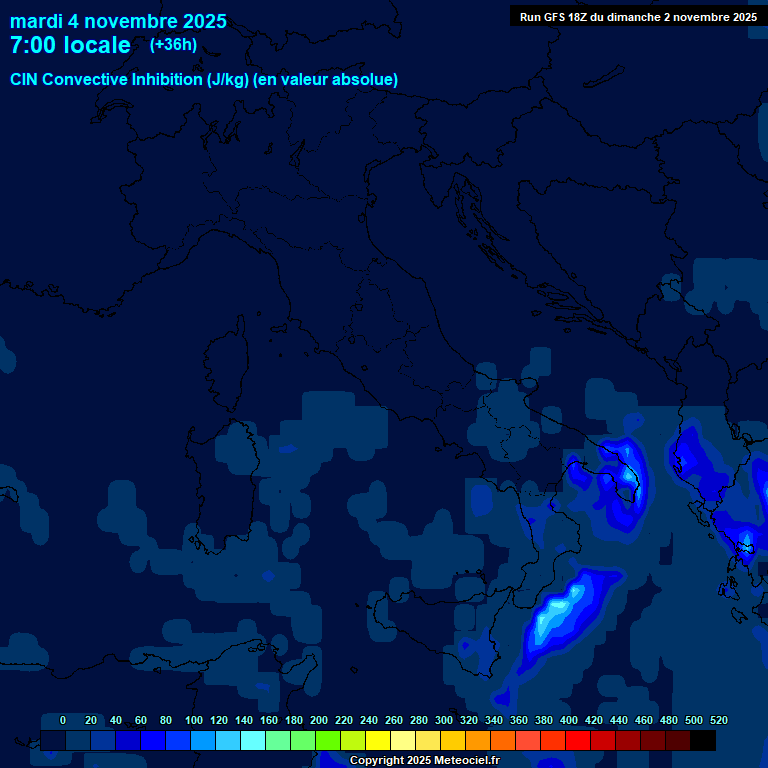Click the legend value '400'
This screenshot has height=768, width=768.
[x=569, y=720]
